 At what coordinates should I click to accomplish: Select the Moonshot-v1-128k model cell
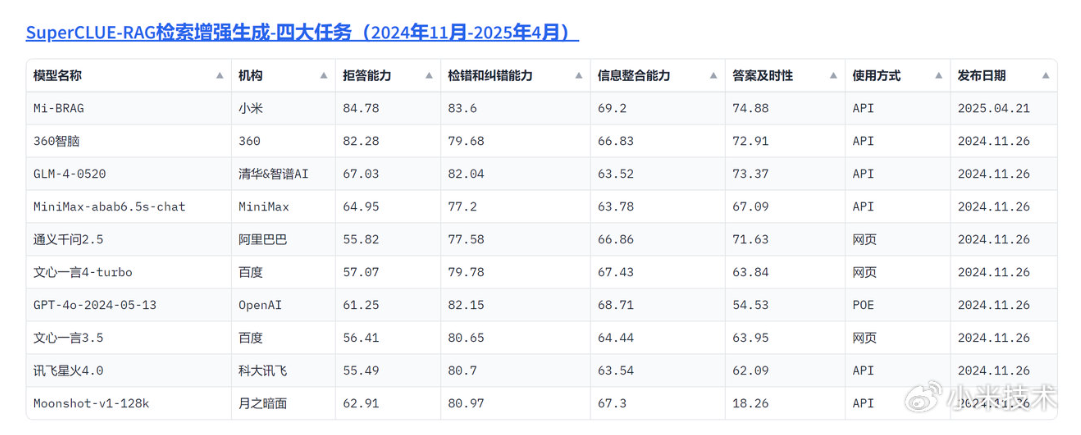tap(129, 403)
